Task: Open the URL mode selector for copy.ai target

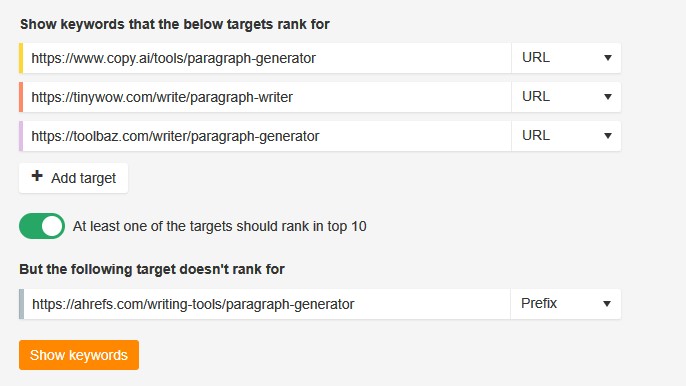Action: 566,58
